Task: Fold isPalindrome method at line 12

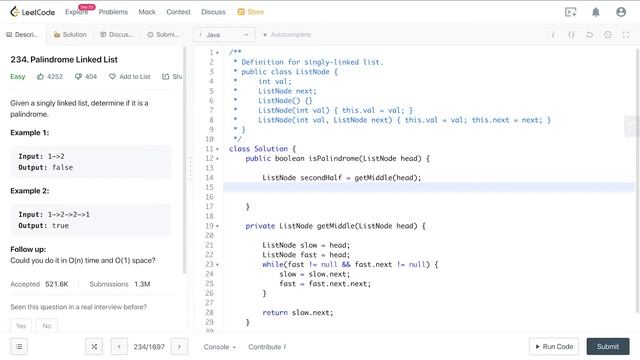Action: 217,159
